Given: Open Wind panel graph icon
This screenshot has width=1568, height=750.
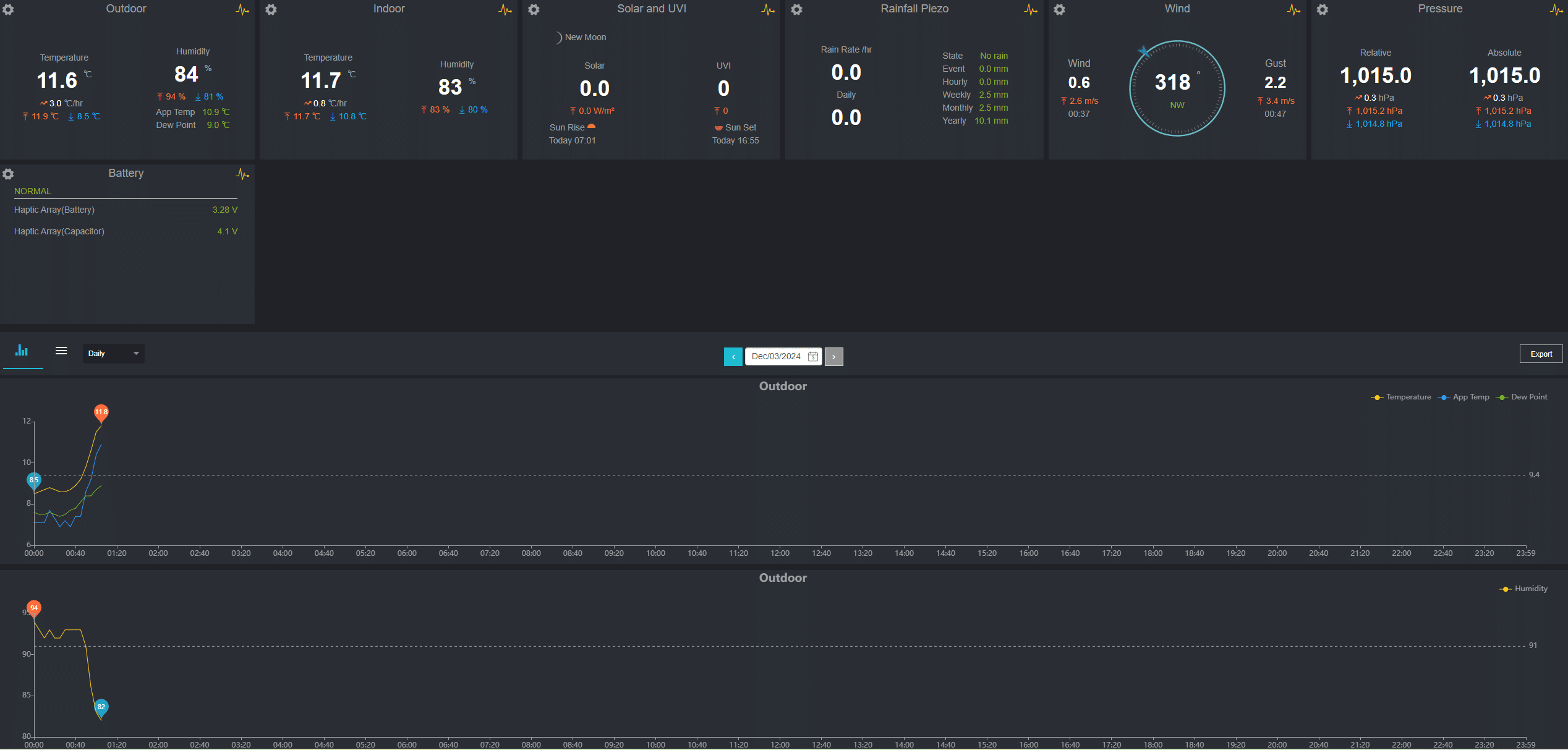Looking at the screenshot, I should 1293,9.
